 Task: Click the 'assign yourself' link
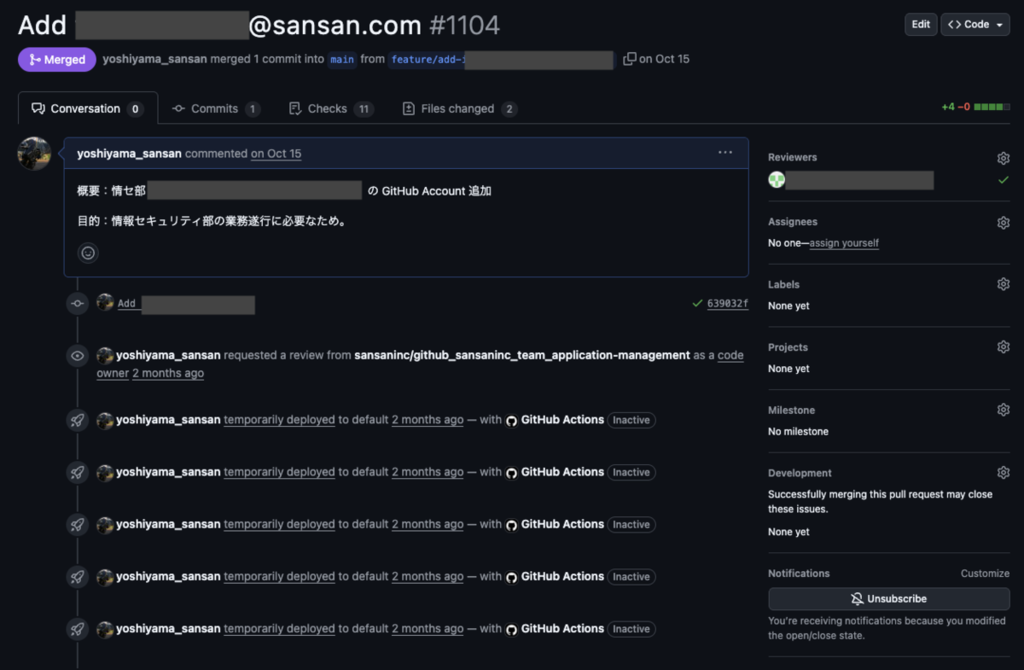(x=844, y=243)
